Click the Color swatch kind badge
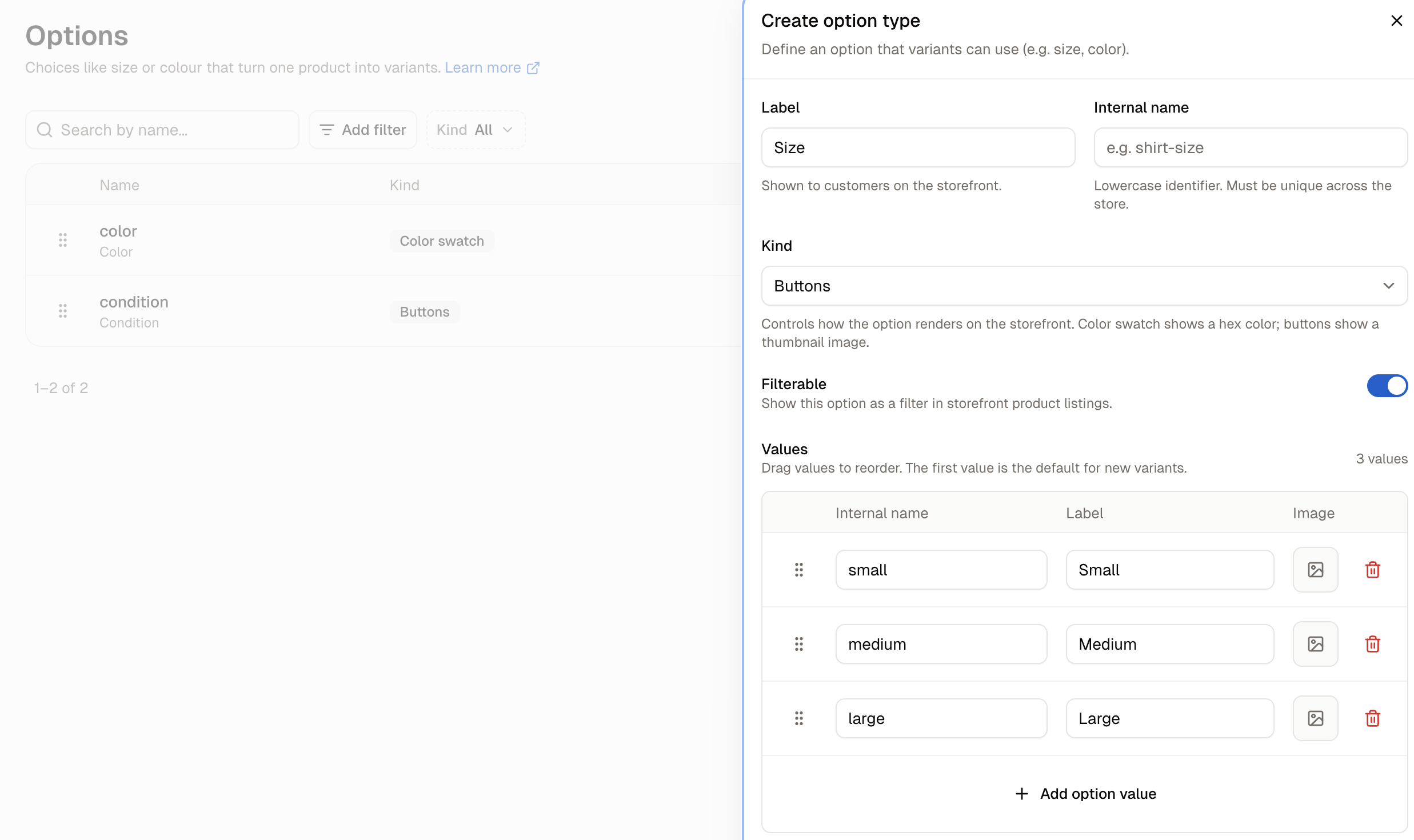The image size is (1414, 840). (442, 241)
